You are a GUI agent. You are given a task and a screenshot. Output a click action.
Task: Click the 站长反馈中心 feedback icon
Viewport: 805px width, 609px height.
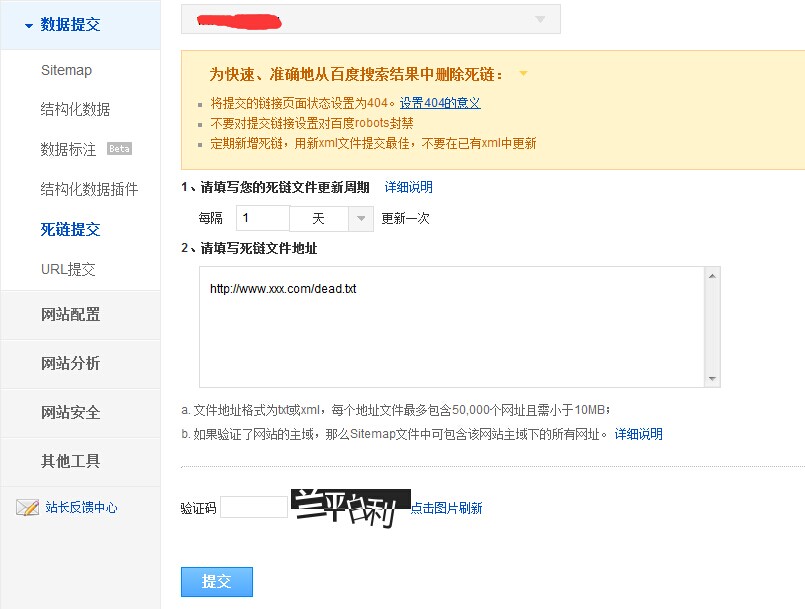coord(27,507)
